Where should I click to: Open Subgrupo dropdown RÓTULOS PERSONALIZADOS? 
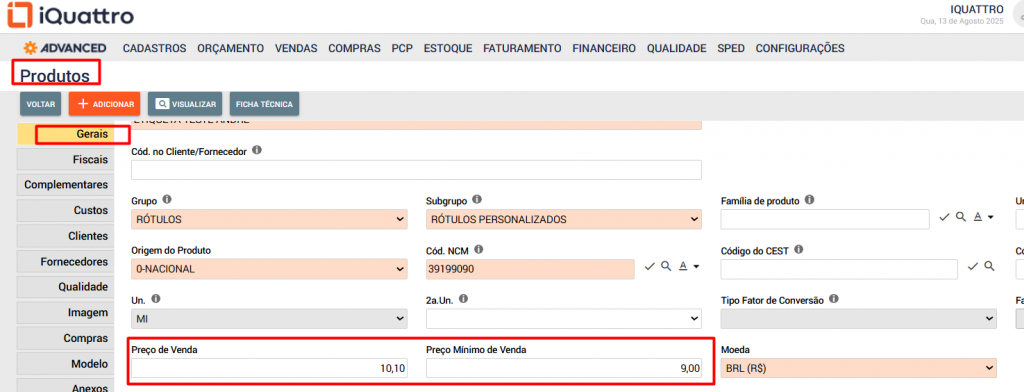tap(564, 220)
